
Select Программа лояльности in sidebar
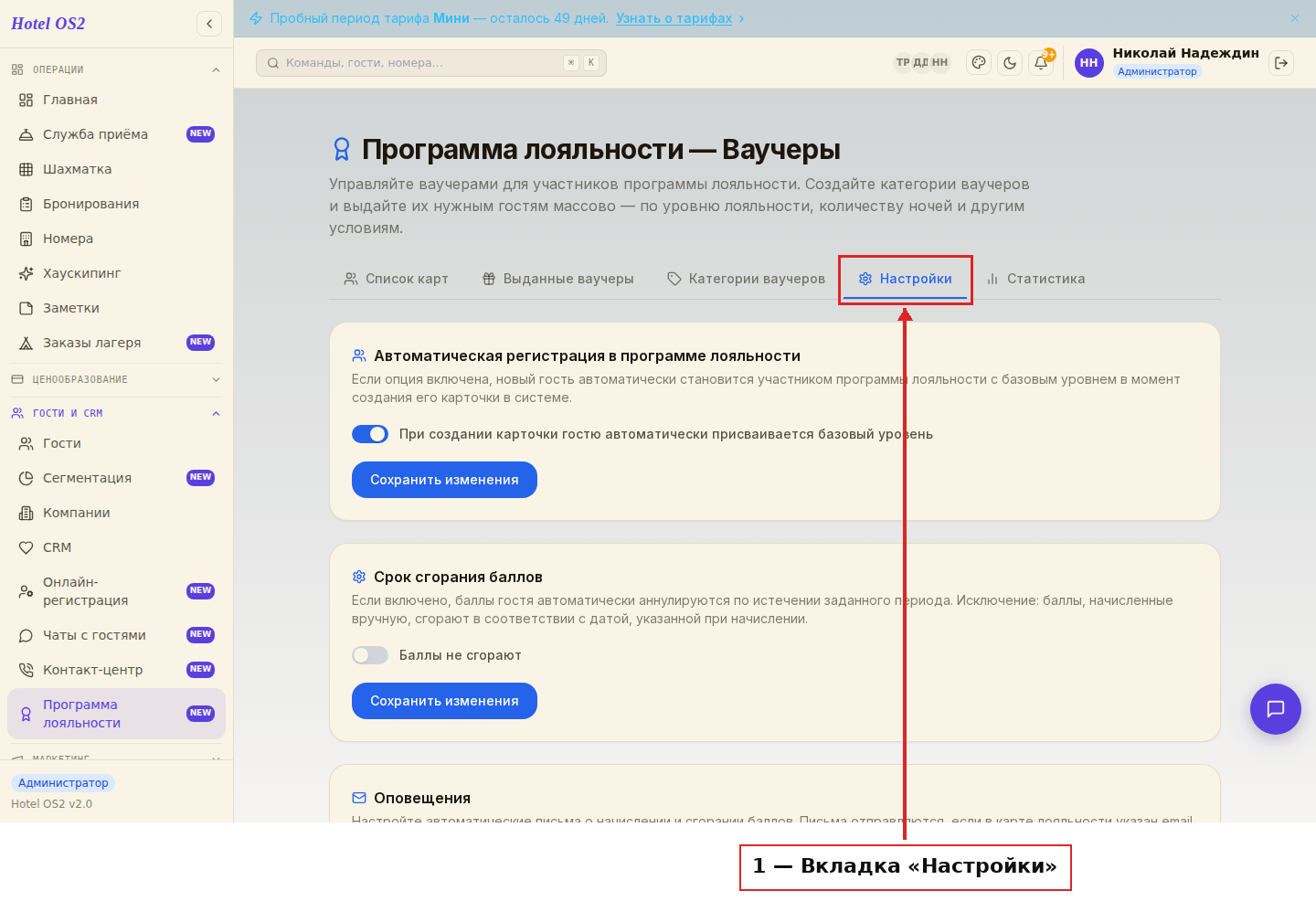(x=116, y=714)
